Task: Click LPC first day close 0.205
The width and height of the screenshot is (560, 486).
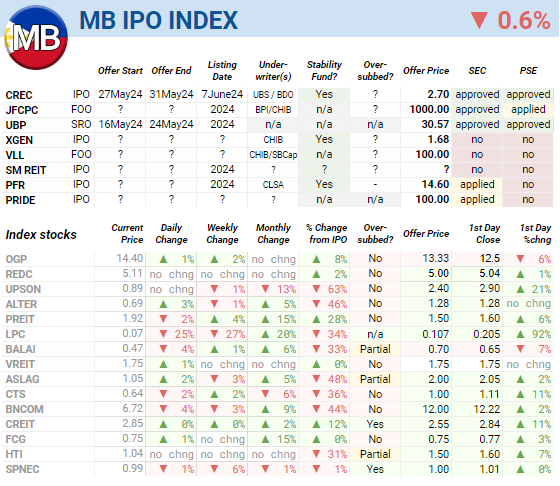Action: (x=487, y=334)
